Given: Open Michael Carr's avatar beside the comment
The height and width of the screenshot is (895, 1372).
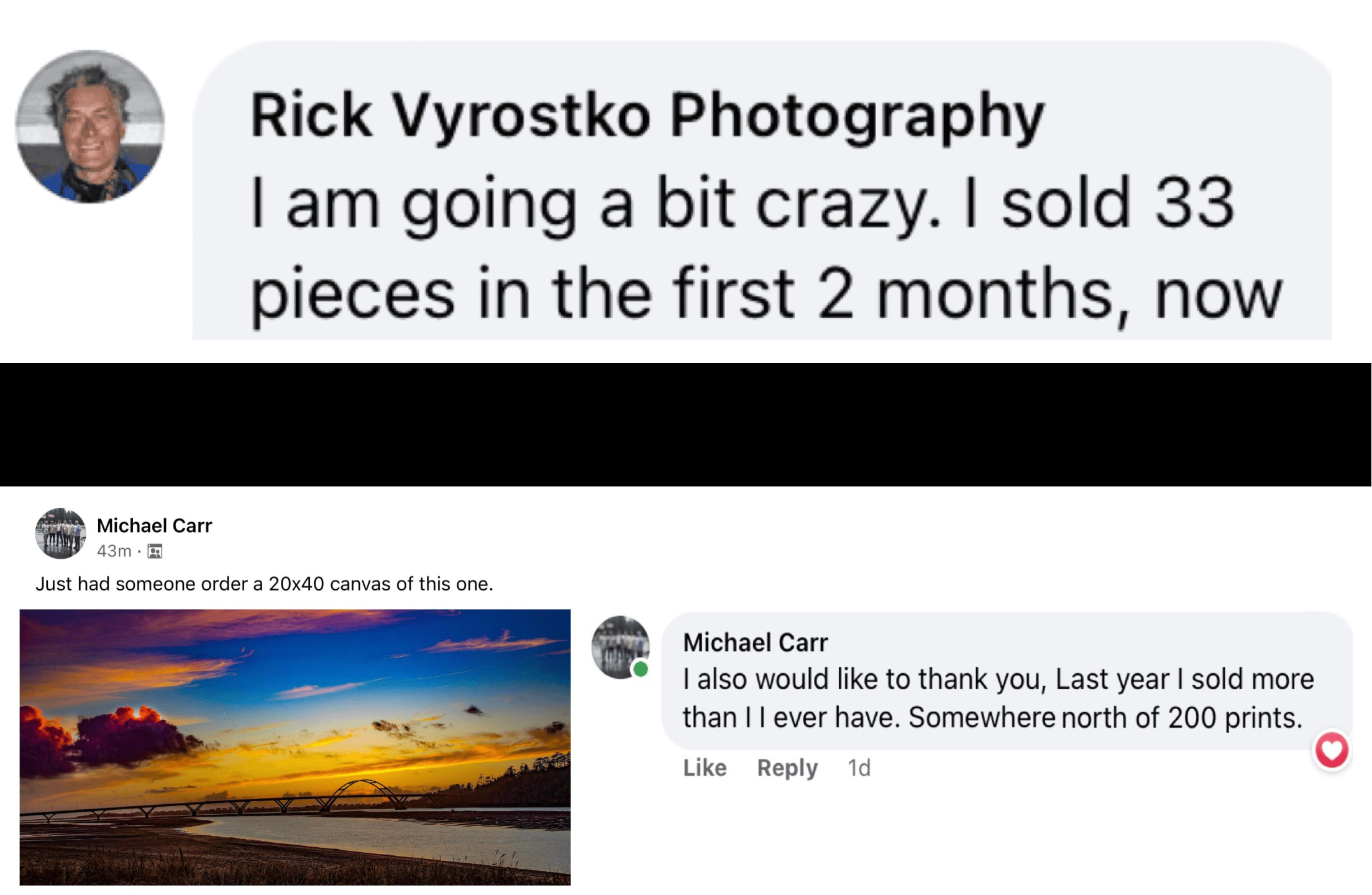Looking at the screenshot, I should pos(619,645).
